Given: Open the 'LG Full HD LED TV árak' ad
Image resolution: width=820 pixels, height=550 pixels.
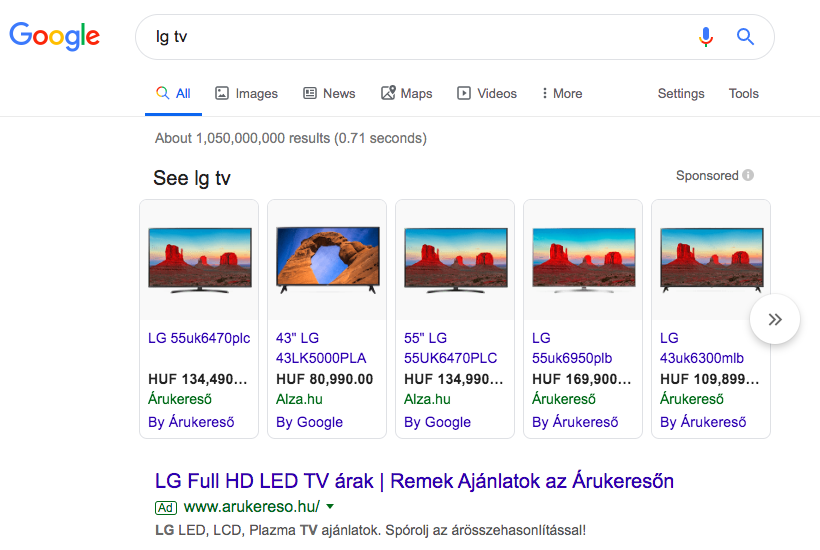Looking at the screenshot, I should point(414,481).
